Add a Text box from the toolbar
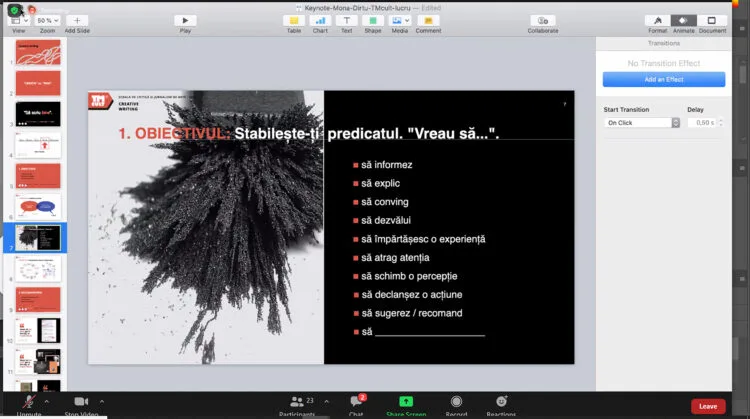 [346, 21]
